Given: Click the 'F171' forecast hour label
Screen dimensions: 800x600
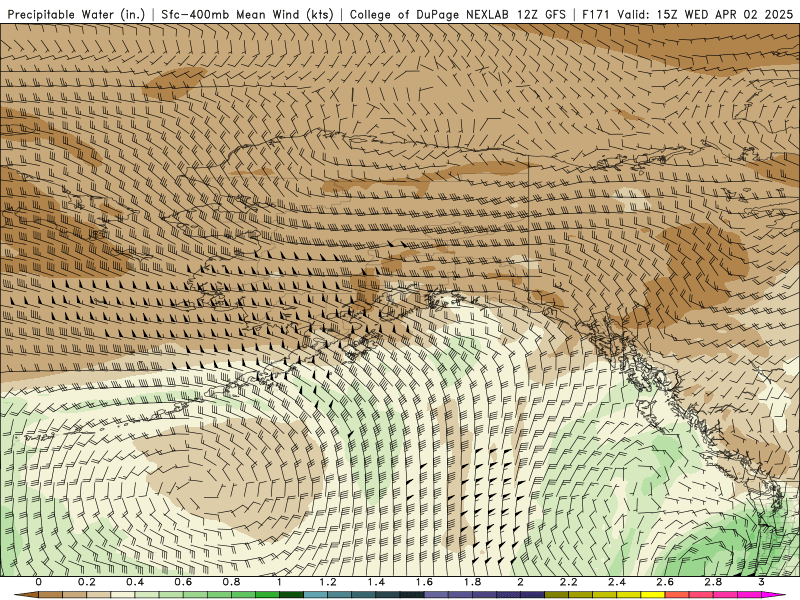Looking at the screenshot, I should pyautogui.click(x=596, y=15).
